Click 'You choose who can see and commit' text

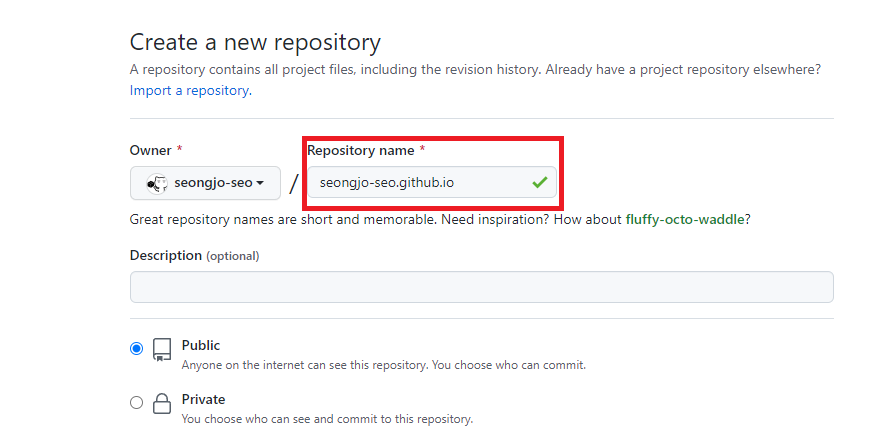tap(327, 419)
